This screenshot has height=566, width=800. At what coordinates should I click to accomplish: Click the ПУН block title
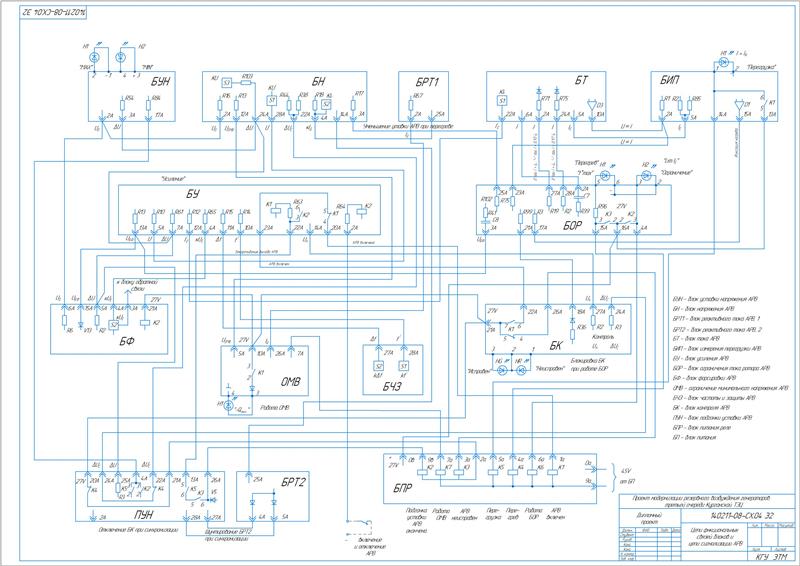[x=143, y=514]
